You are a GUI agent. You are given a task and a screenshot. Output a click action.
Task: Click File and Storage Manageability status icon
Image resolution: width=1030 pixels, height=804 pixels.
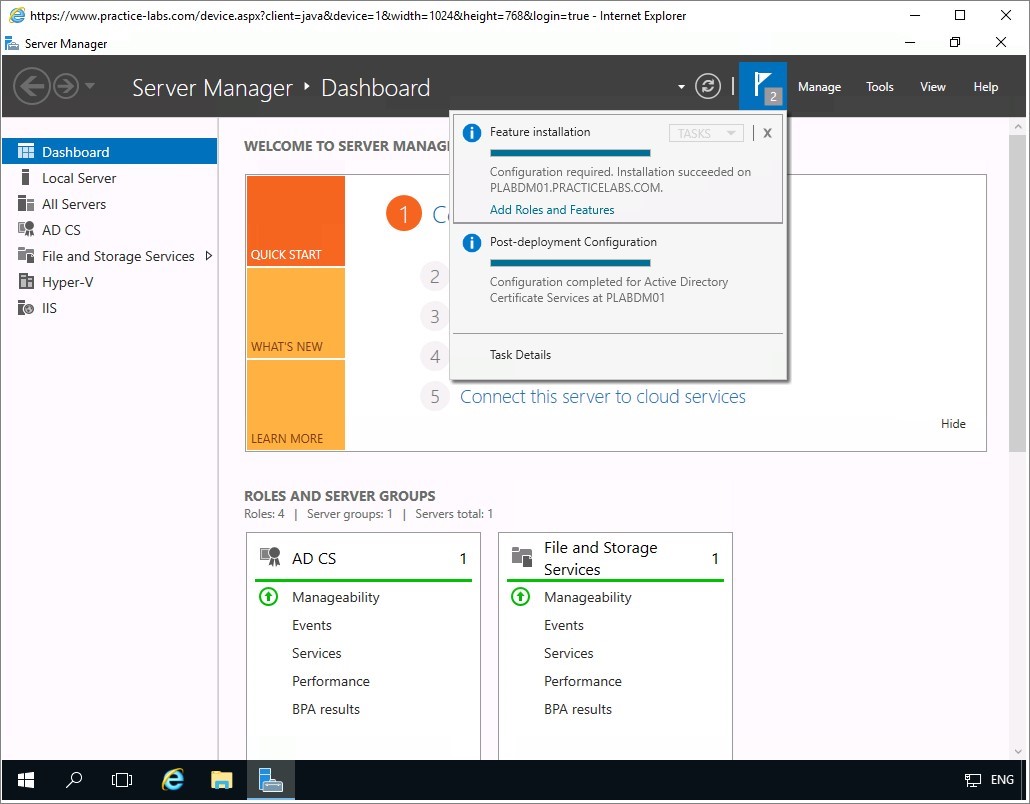(x=520, y=596)
